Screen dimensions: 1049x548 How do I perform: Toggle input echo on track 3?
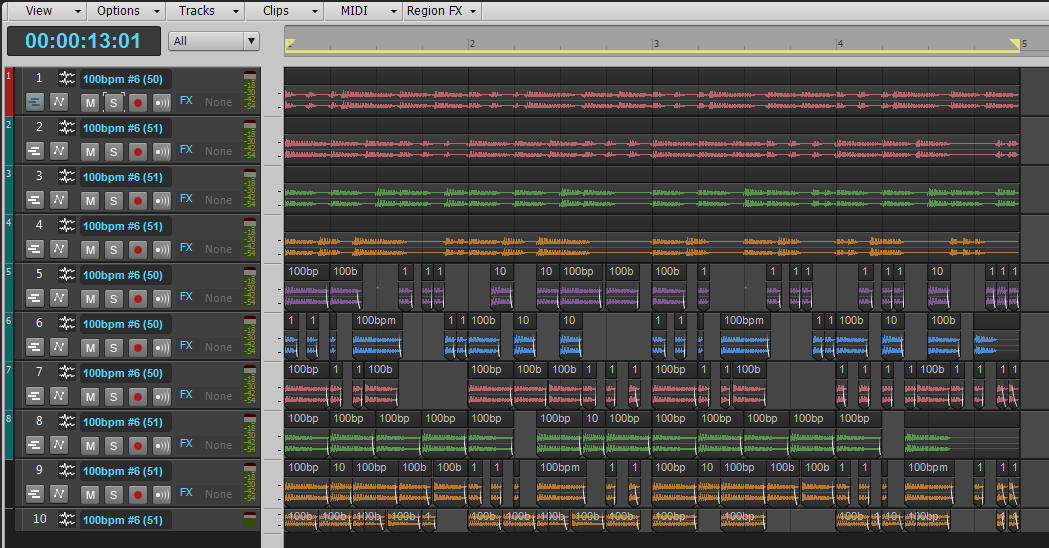[162, 200]
